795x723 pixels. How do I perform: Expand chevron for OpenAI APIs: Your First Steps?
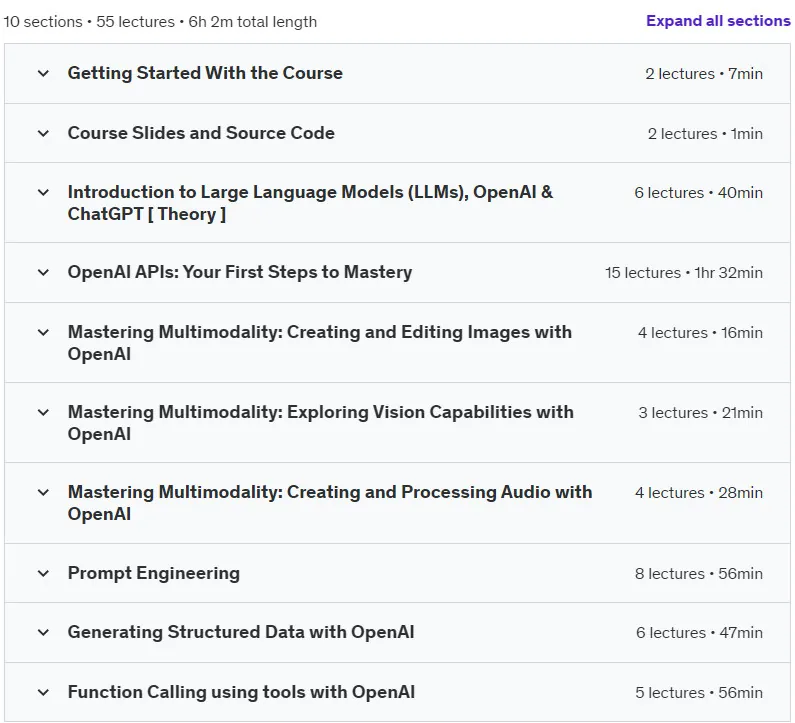44,272
